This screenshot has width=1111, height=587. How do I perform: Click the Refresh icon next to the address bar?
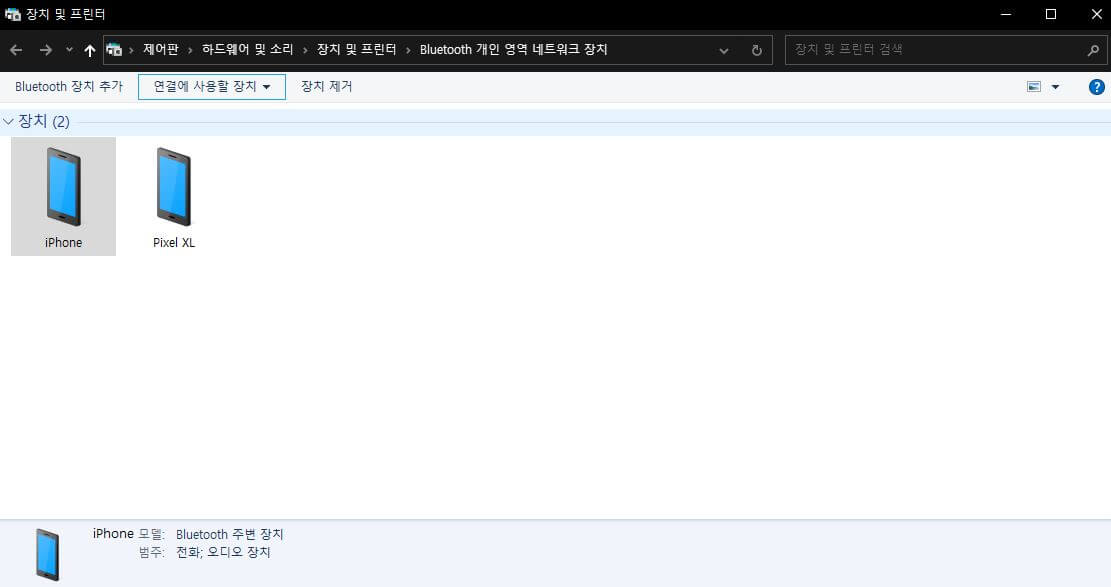pos(757,49)
